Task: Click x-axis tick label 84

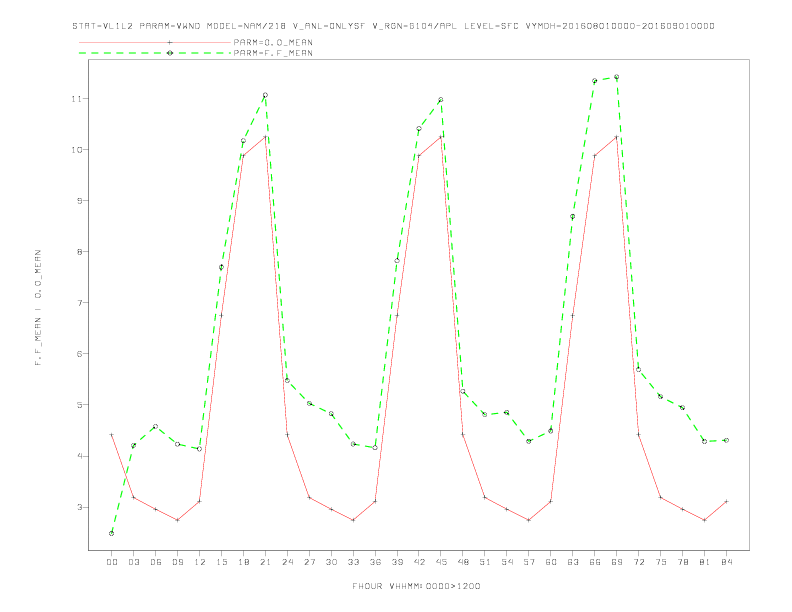Action: pos(726,562)
